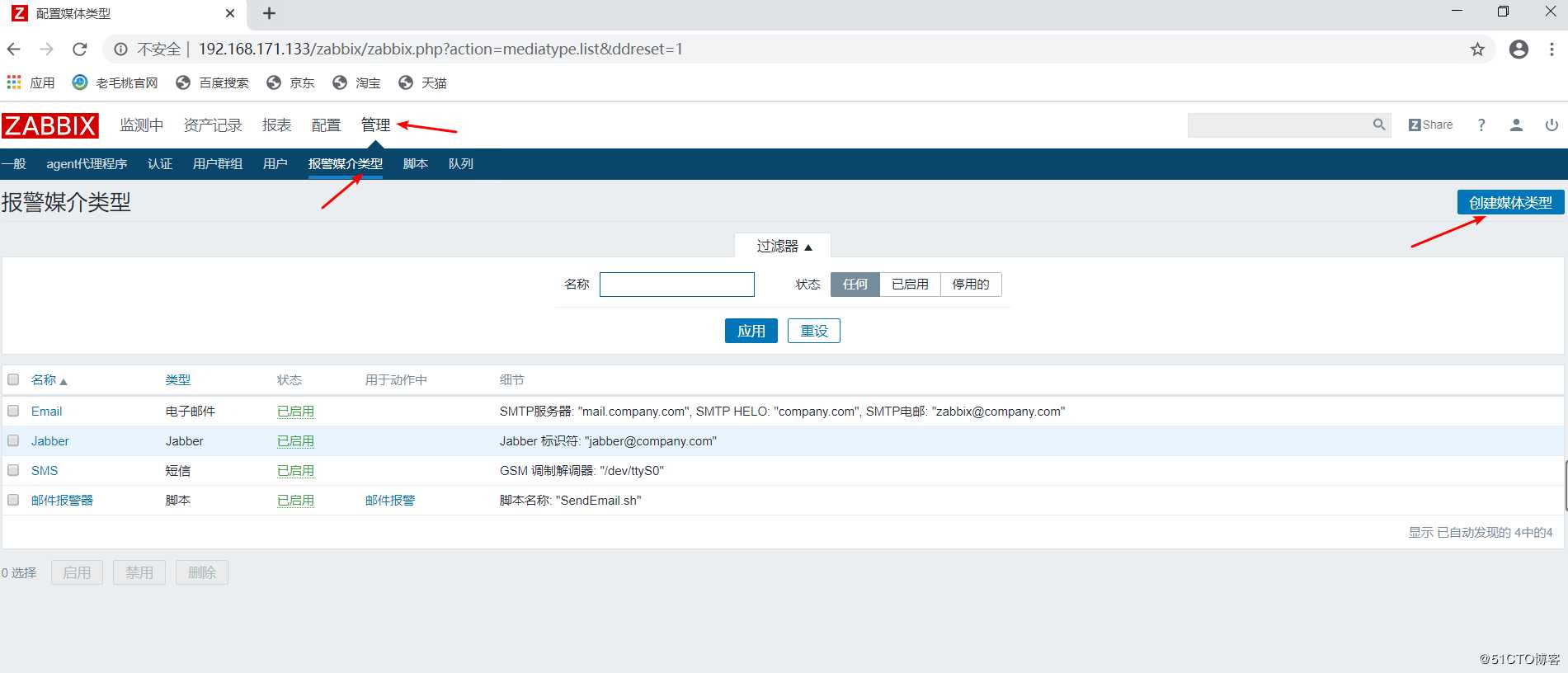Switch to 报警媒介类型 submenu
1568x673 pixels.
[346, 164]
